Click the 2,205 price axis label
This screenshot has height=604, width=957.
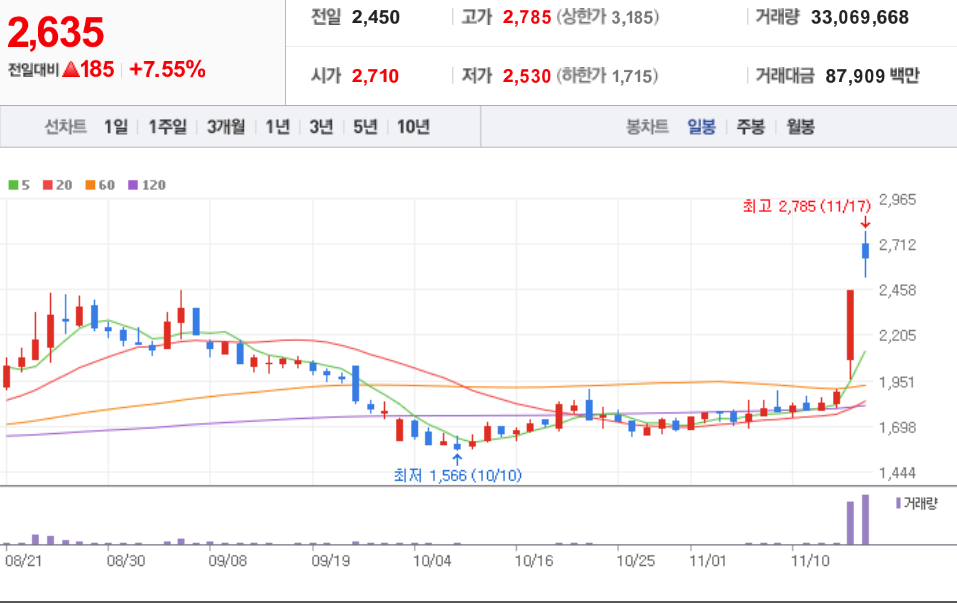(x=897, y=335)
